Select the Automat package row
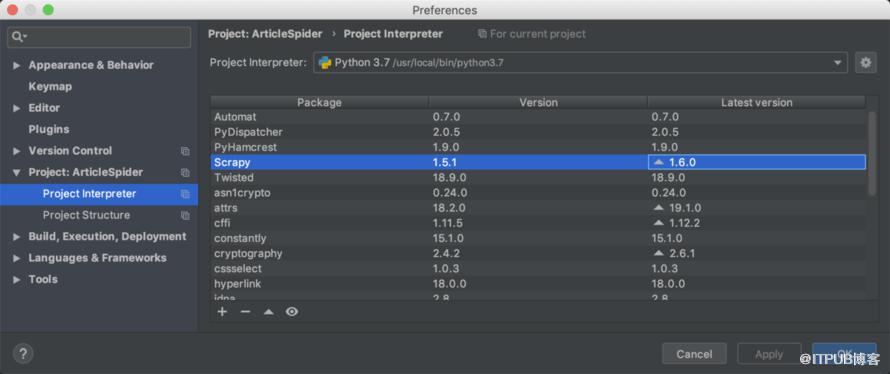Image resolution: width=890 pixels, height=374 pixels. (538, 117)
